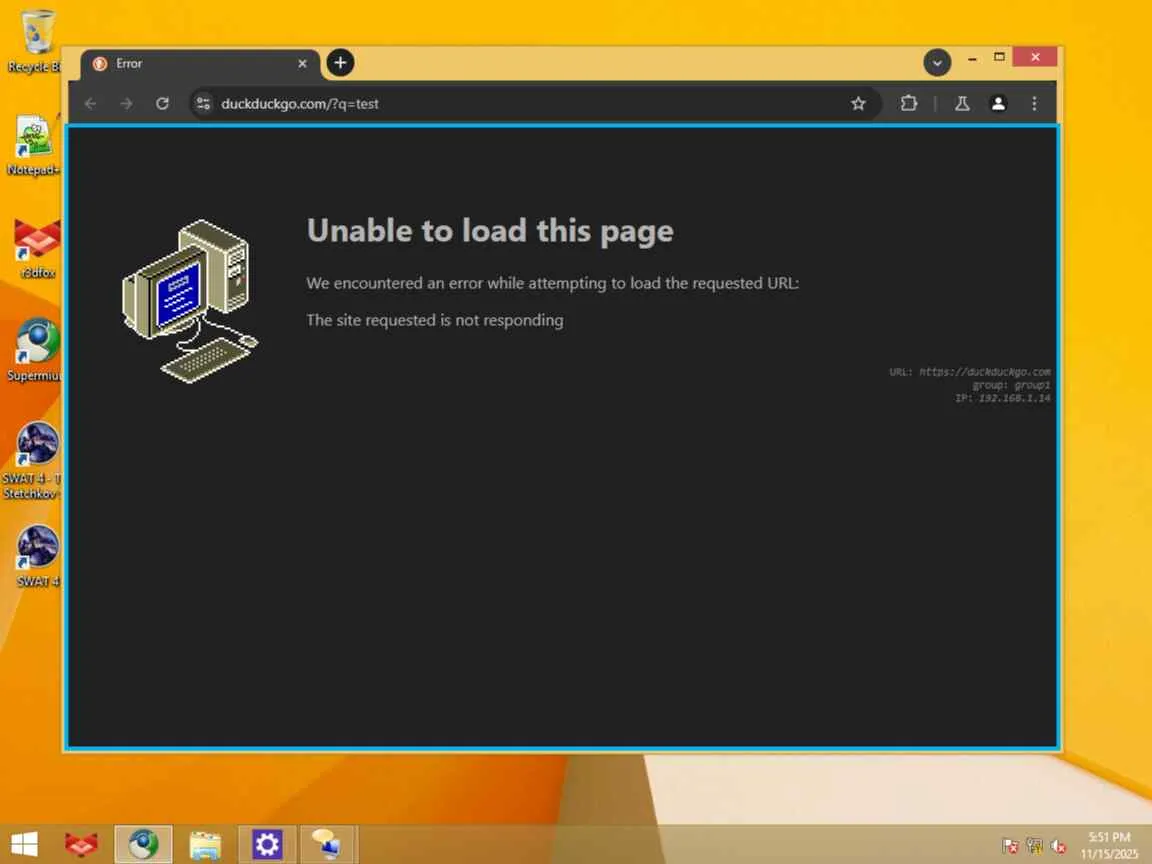Open File Explorer from the taskbar
The height and width of the screenshot is (864, 1152).
(x=205, y=844)
